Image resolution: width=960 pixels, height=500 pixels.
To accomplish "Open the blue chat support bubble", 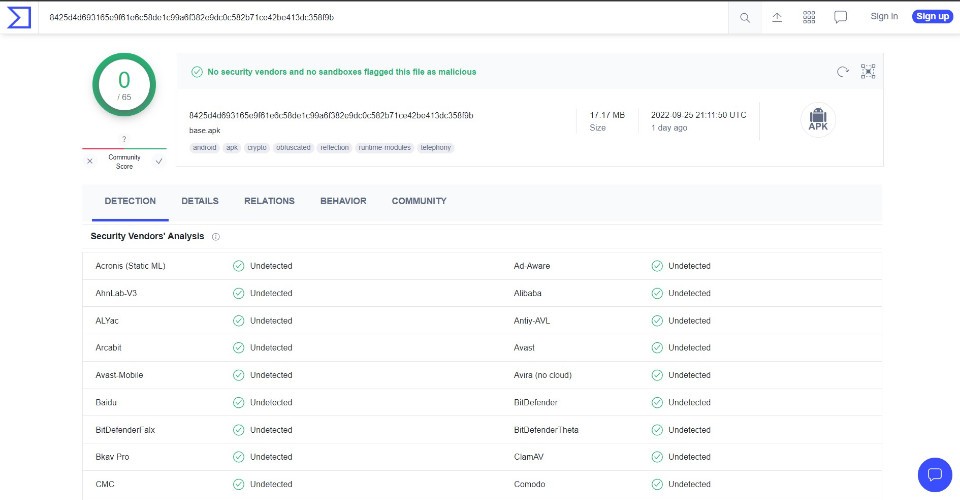I will coord(935,474).
